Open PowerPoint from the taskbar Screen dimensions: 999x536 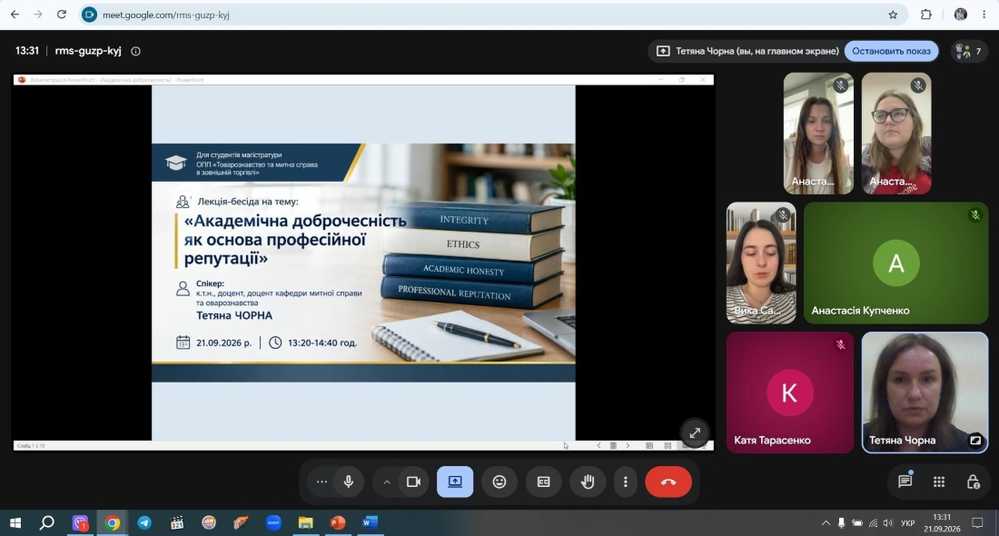(x=338, y=523)
